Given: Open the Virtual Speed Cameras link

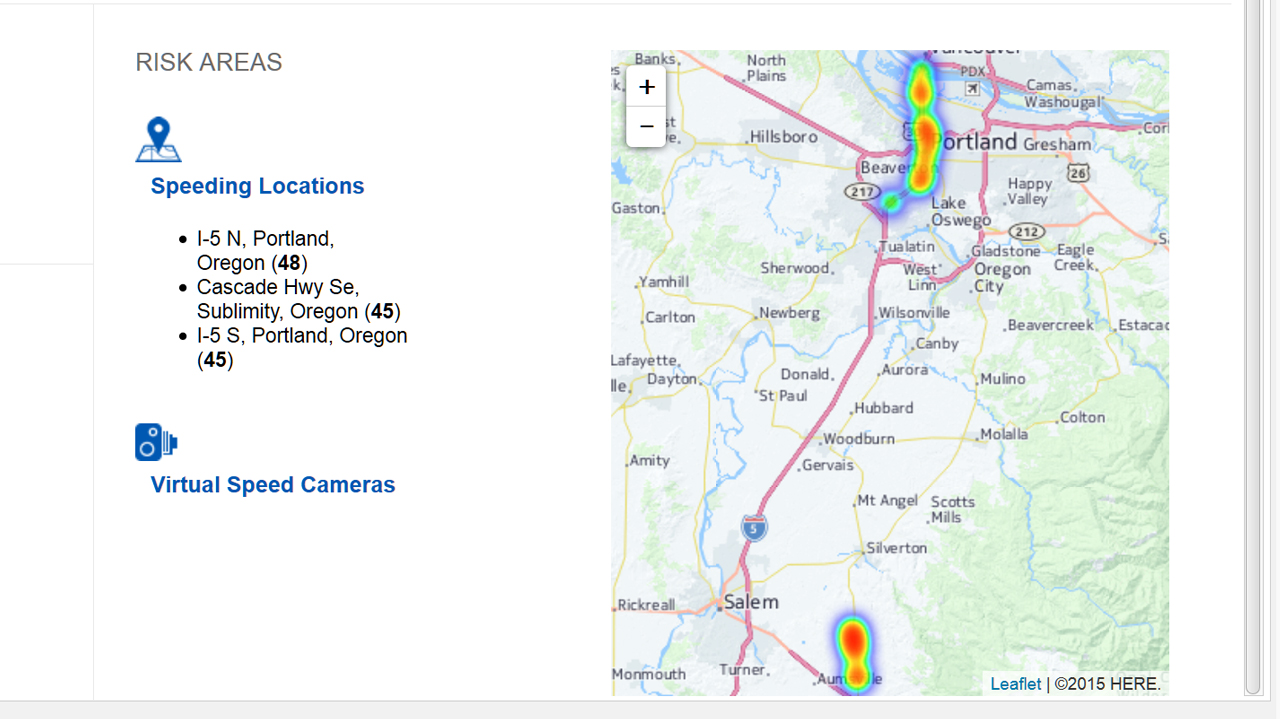Looking at the screenshot, I should point(273,485).
